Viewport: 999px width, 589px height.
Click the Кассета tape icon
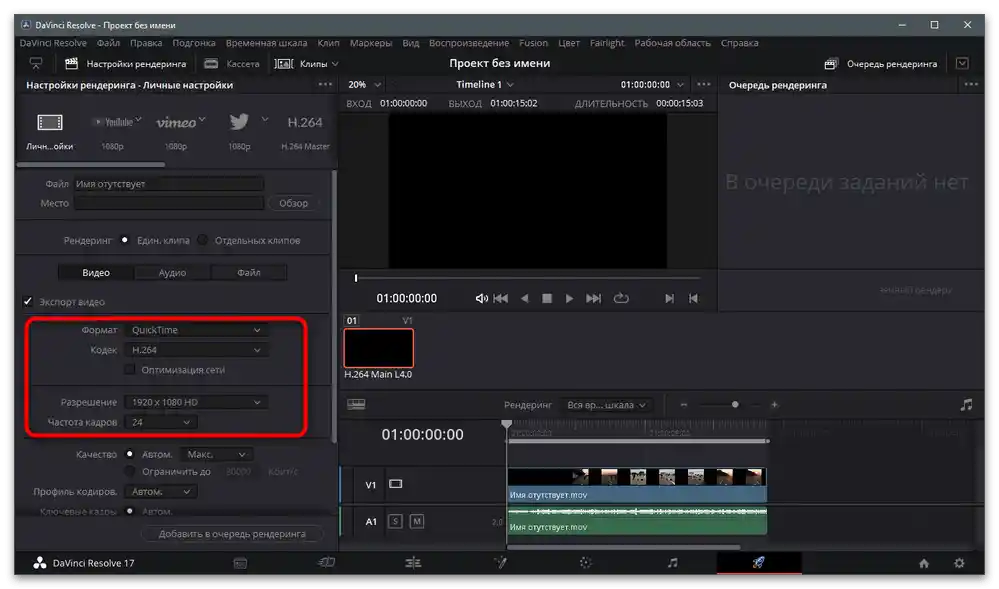point(211,64)
